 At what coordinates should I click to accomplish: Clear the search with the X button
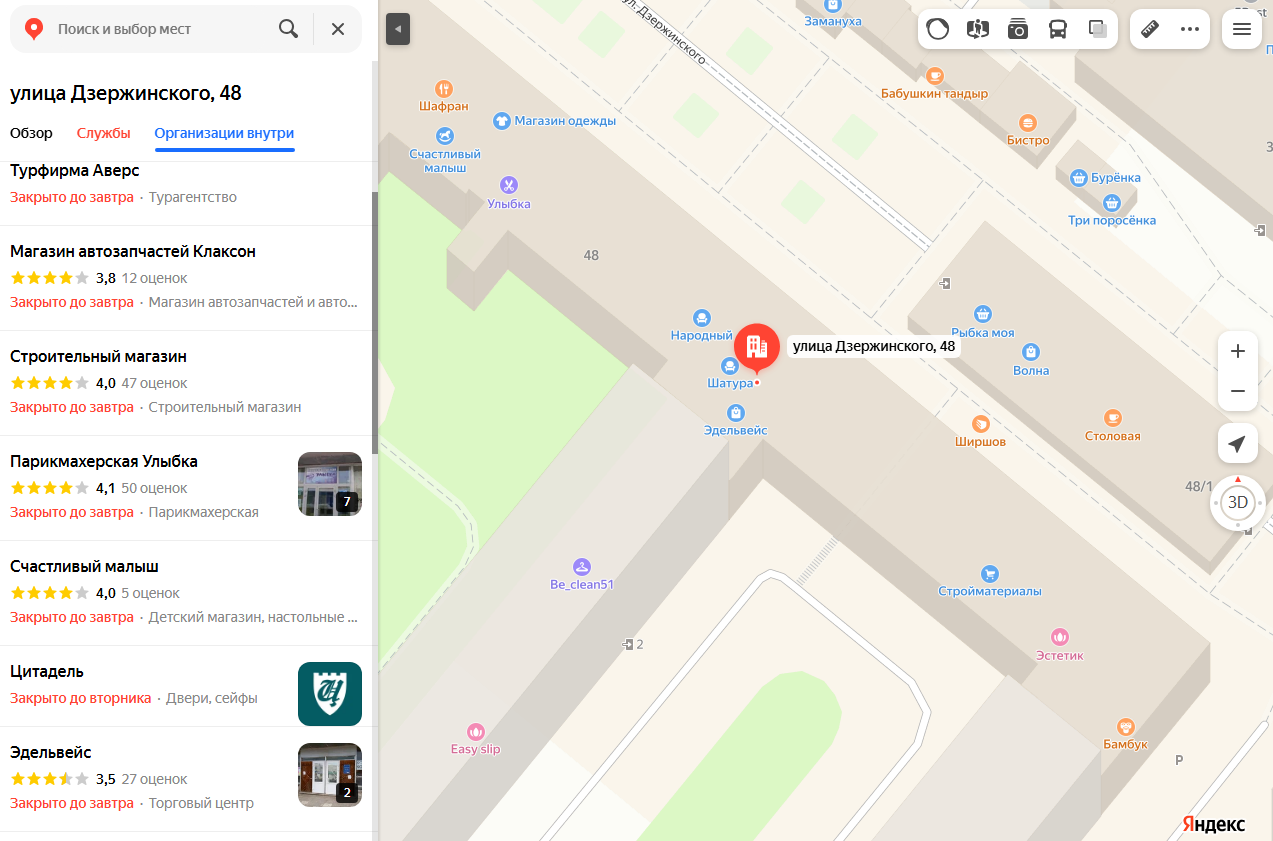pyautogui.click(x=338, y=29)
